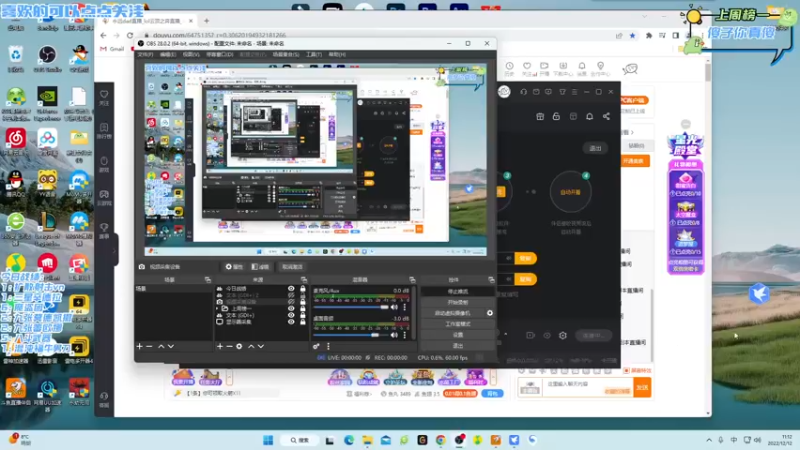Bookmark the page with Chrome star icon
This screenshot has height=450, width=800.
point(633,35)
